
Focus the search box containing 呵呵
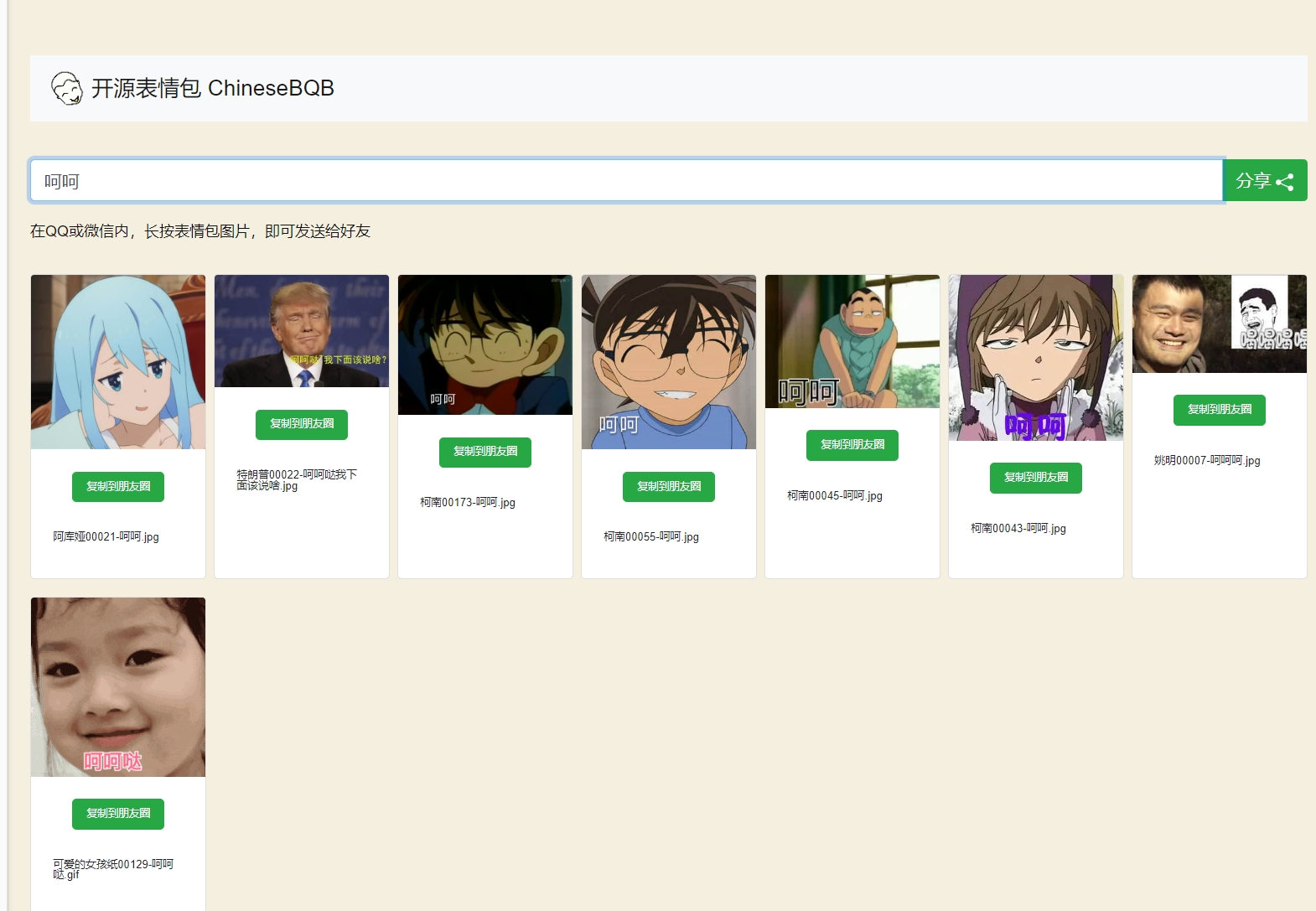tap(626, 181)
